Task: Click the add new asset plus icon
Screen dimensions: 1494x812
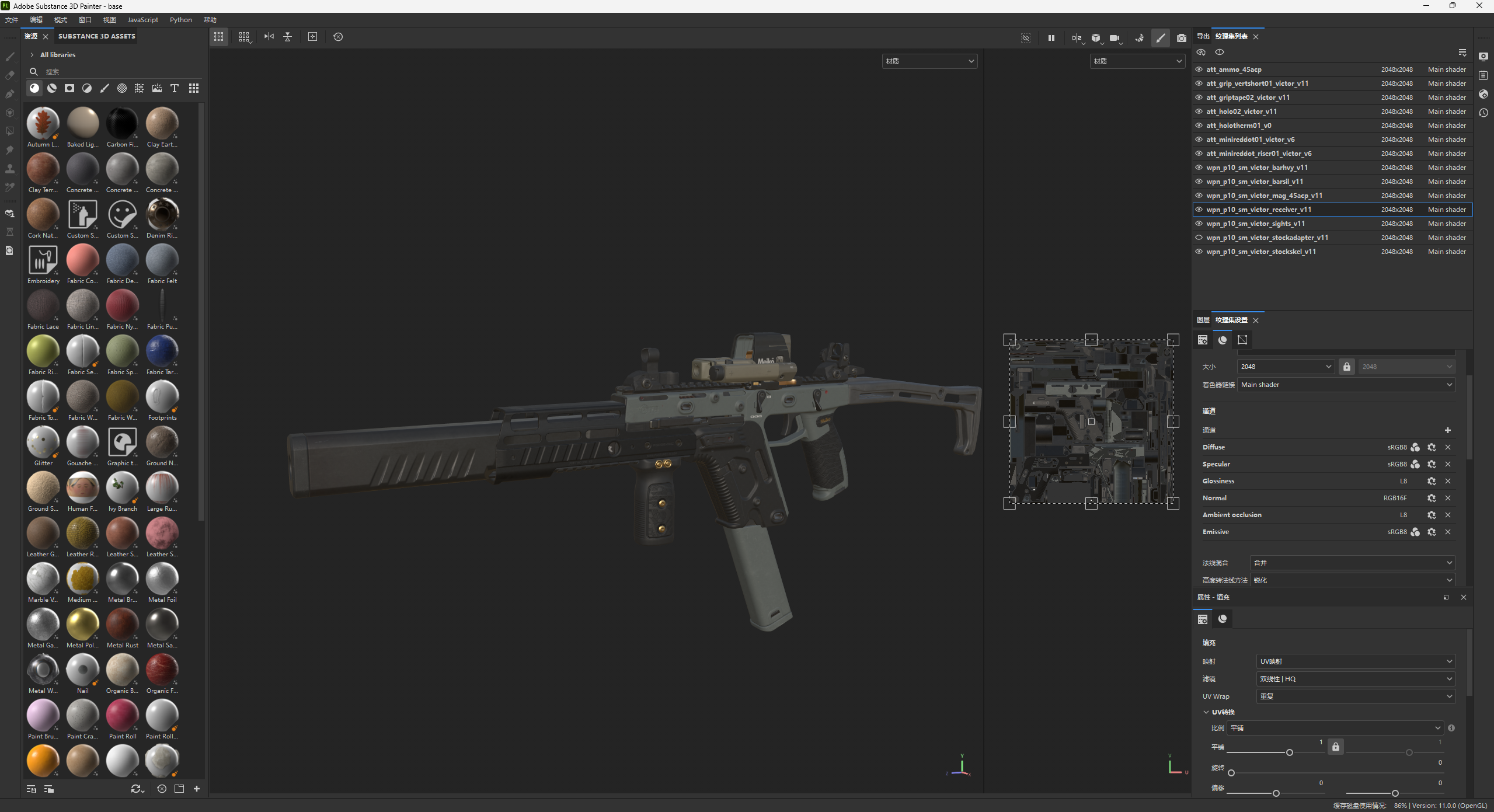Action: click(x=197, y=789)
